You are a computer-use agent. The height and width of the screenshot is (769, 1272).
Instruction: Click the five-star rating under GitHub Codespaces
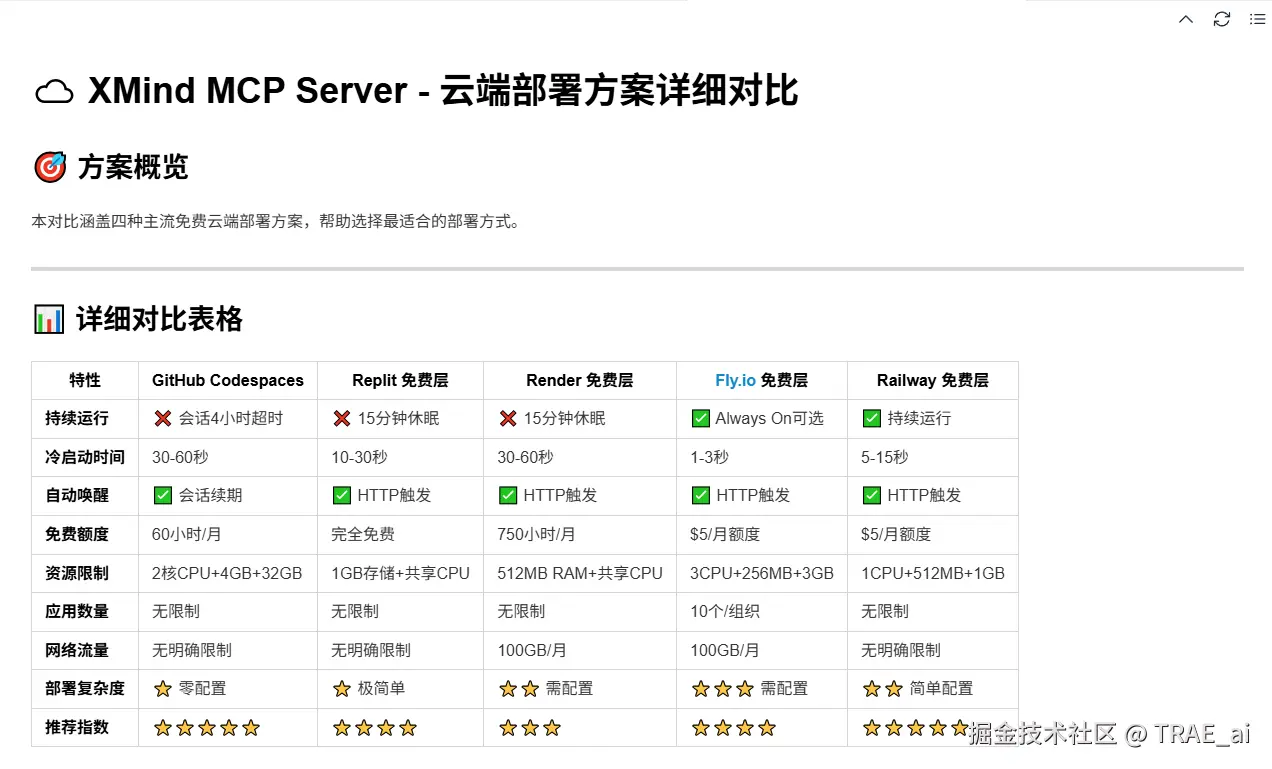point(207,727)
